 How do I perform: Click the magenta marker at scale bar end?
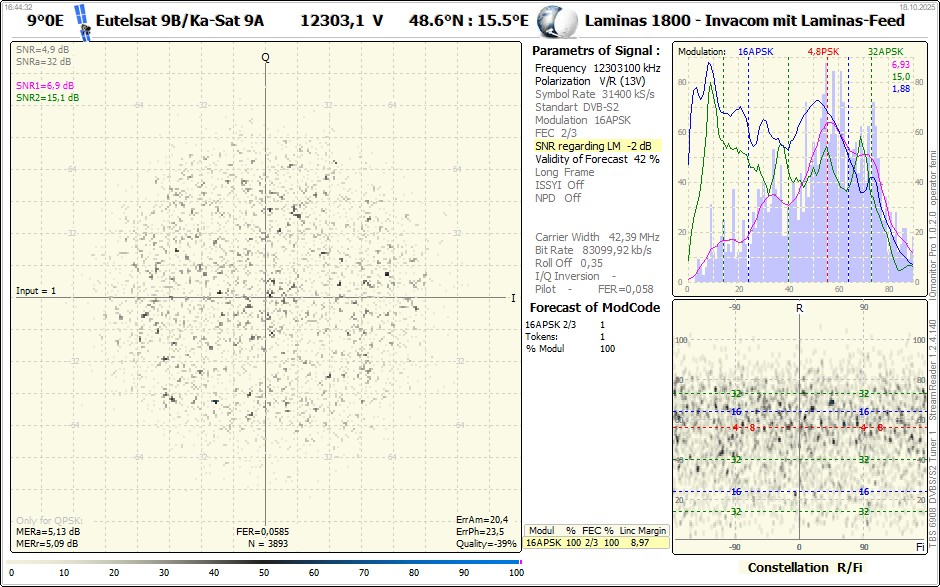tap(520, 562)
